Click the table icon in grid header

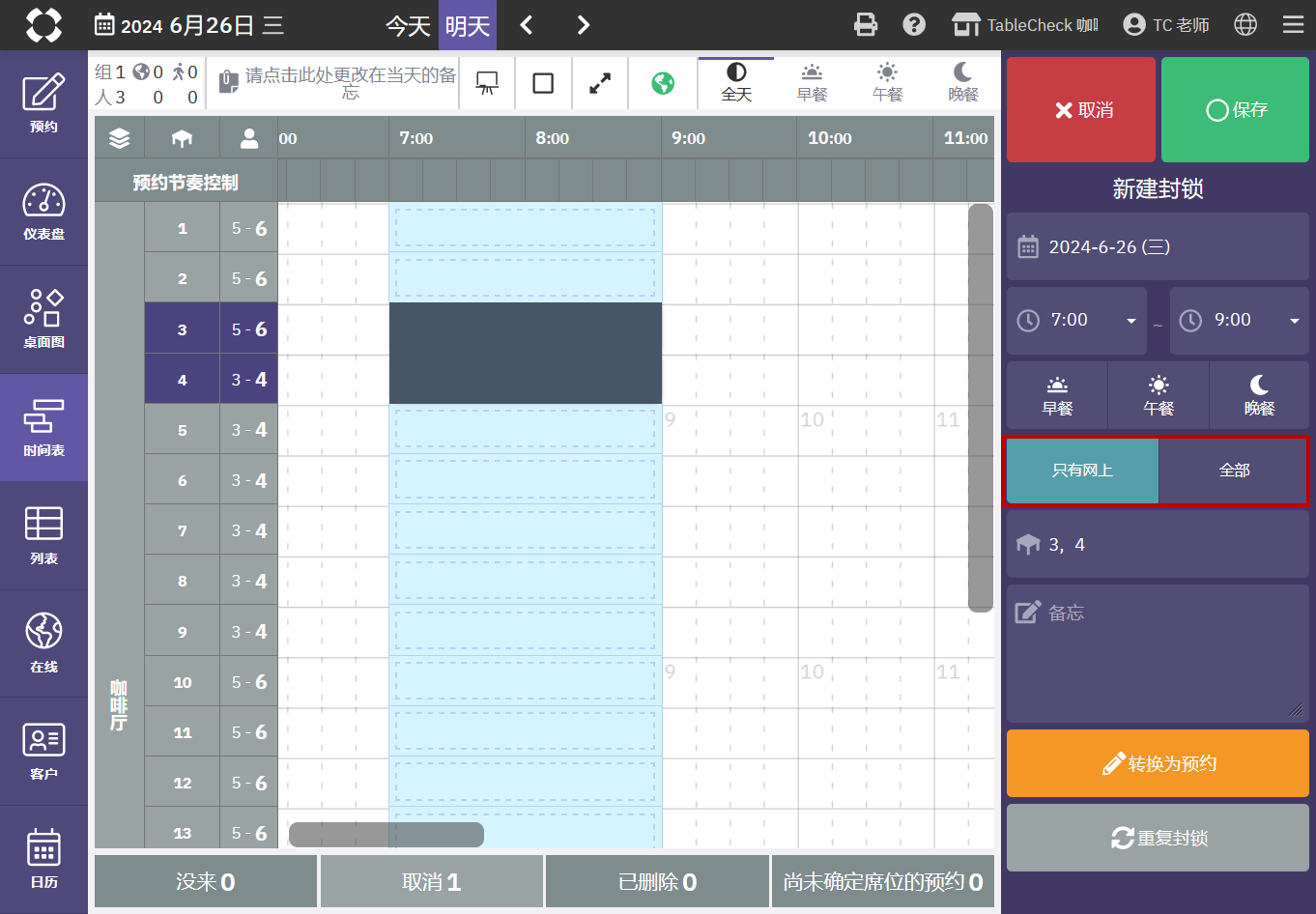[x=182, y=138]
